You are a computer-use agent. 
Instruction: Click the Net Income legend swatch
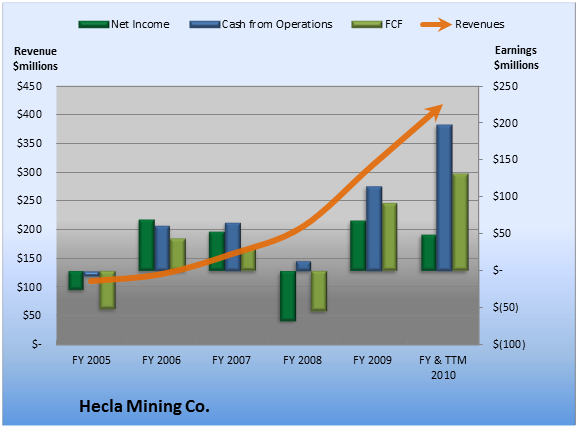pyautogui.click(x=94, y=25)
